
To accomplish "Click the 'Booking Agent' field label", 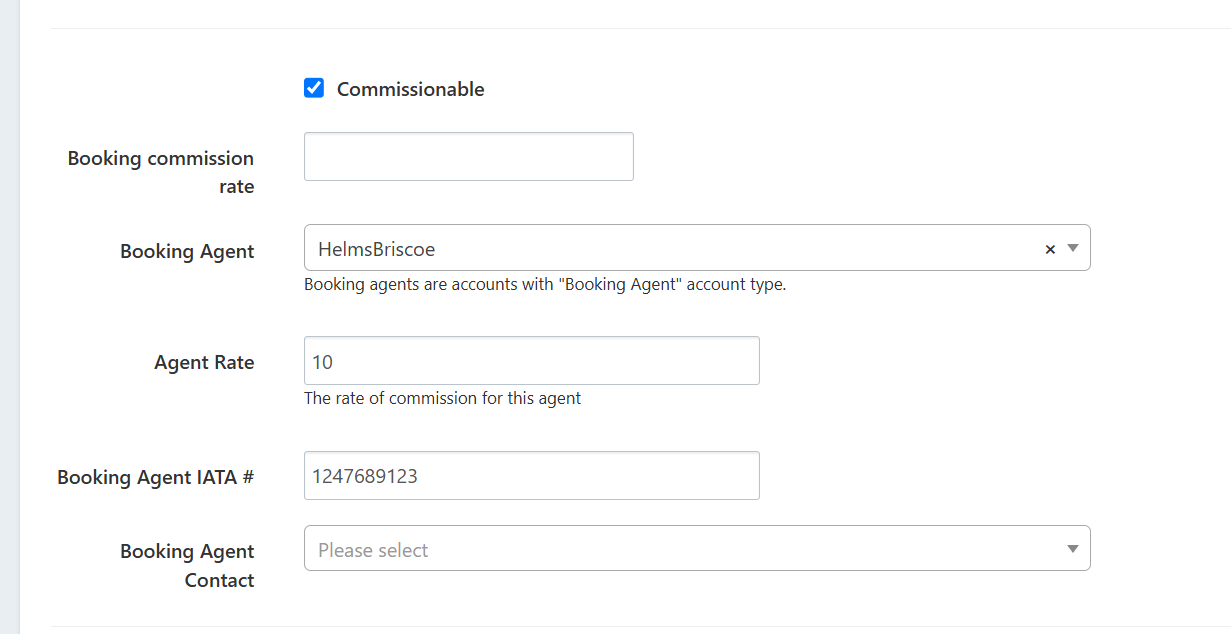I will 187,251.
